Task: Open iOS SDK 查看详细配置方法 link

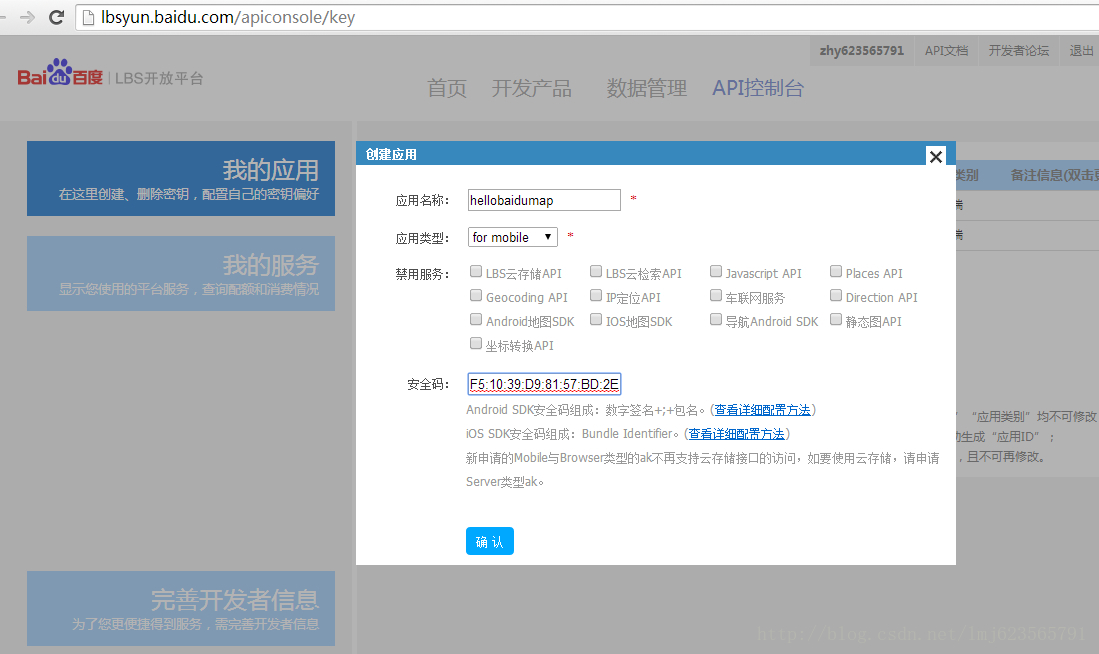Action: pyautogui.click(x=737, y=434)
